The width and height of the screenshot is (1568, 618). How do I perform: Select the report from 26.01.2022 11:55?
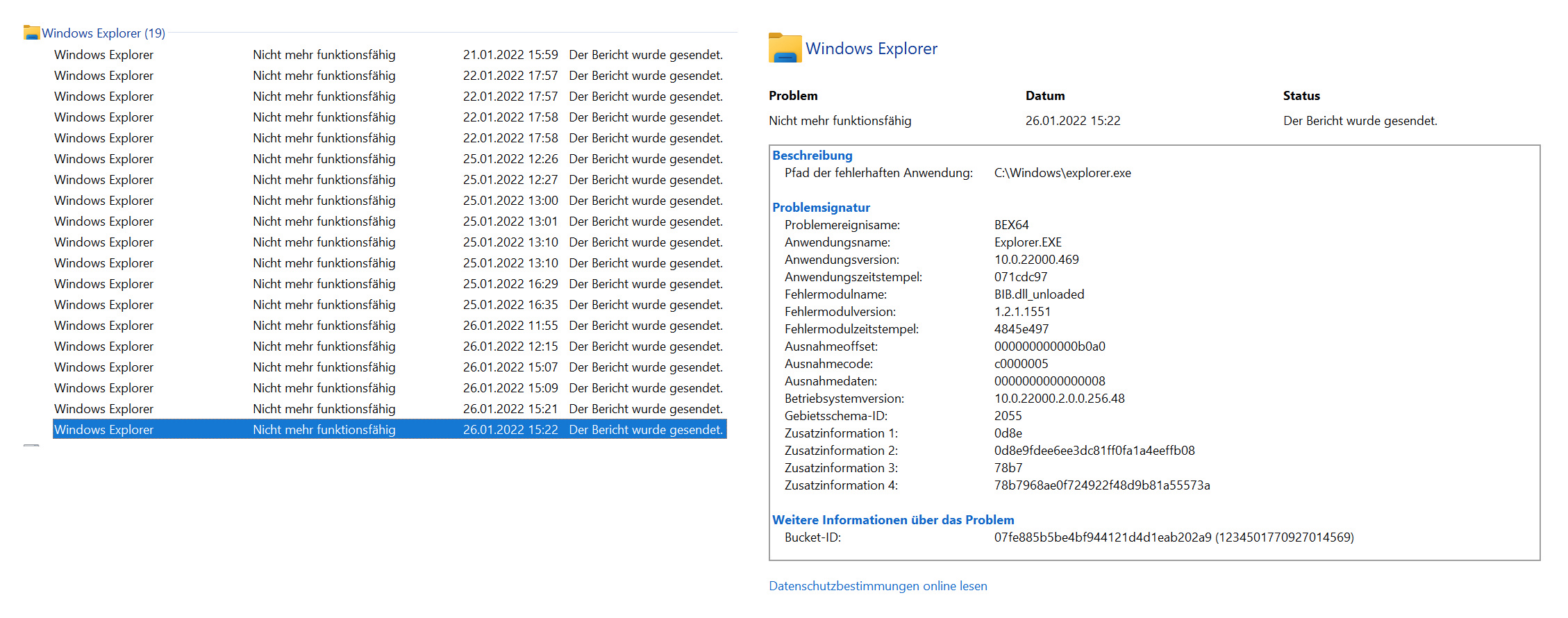(x=390, y=325)
